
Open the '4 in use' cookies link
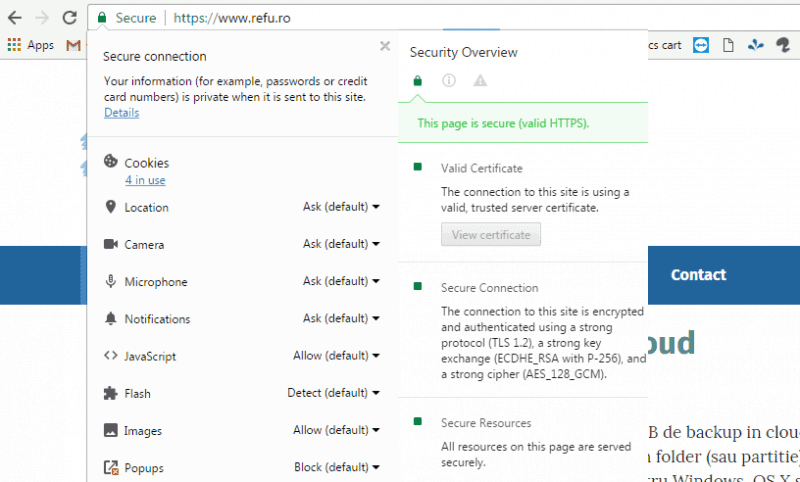tap(145, 181)
